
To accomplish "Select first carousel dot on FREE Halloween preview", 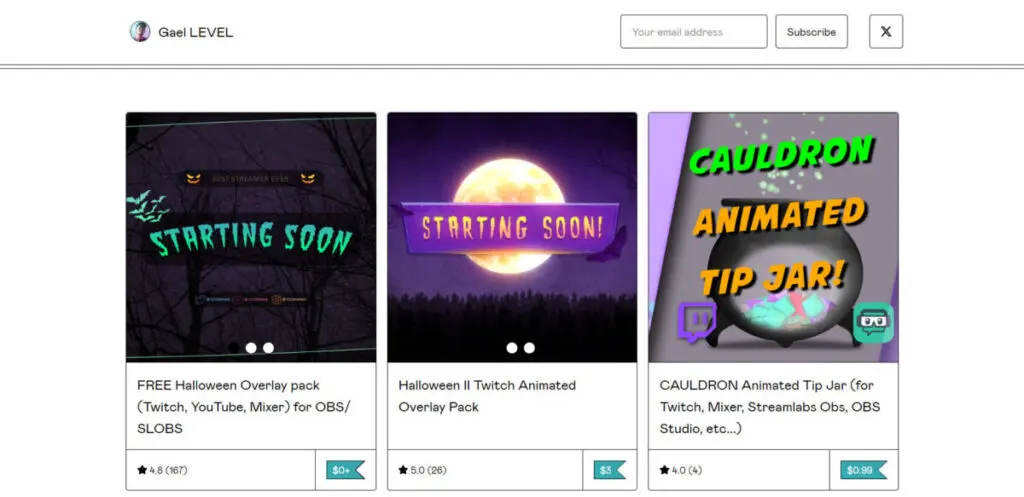I will point(251,348).
